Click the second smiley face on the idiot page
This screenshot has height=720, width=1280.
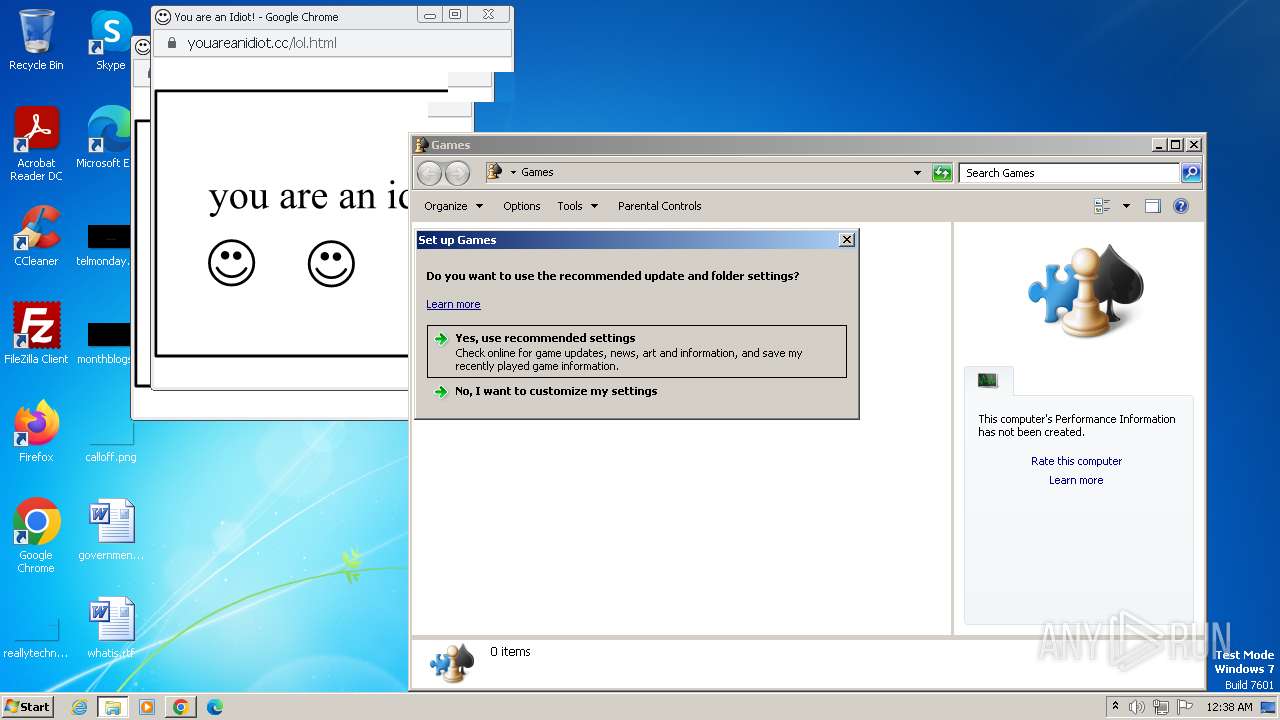coord(331,263)
